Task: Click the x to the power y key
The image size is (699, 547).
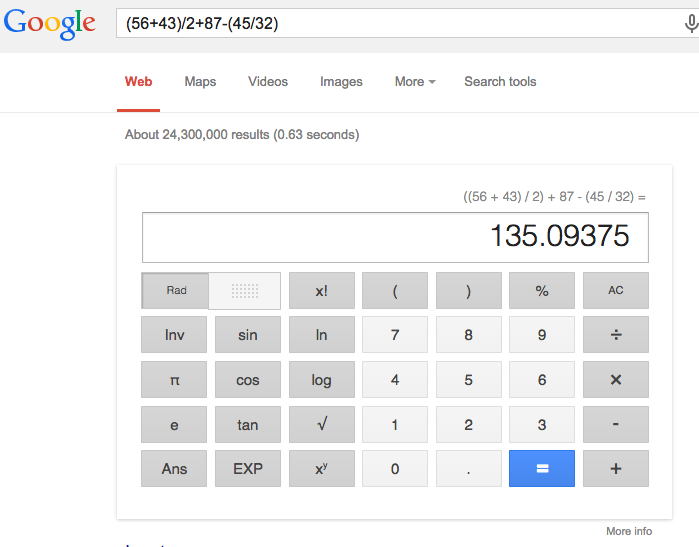Action: [x=322, y=469]
